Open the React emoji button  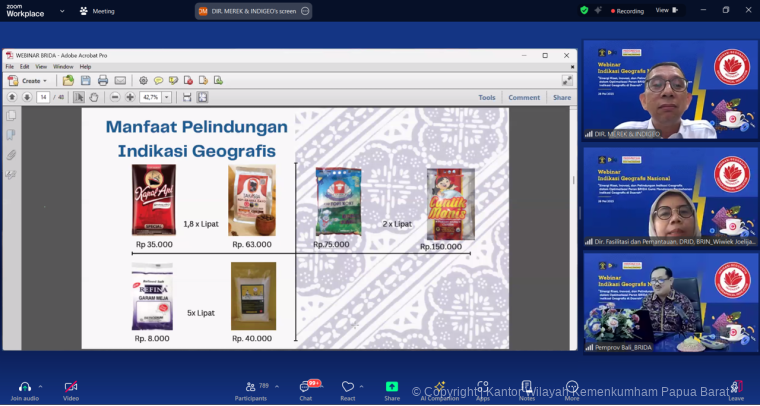click(347, 387)
